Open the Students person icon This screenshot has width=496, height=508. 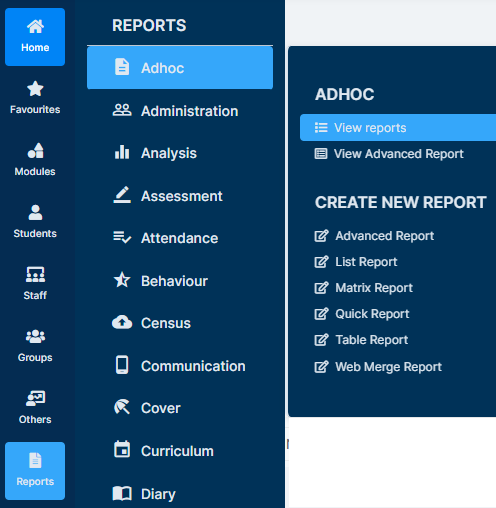(35, 213)
